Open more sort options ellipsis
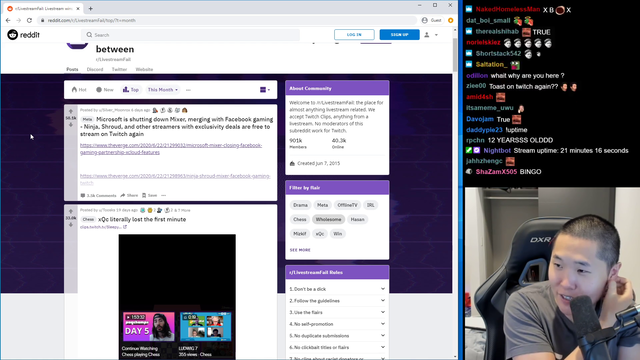The image size is (640, 360). (188, 90)
